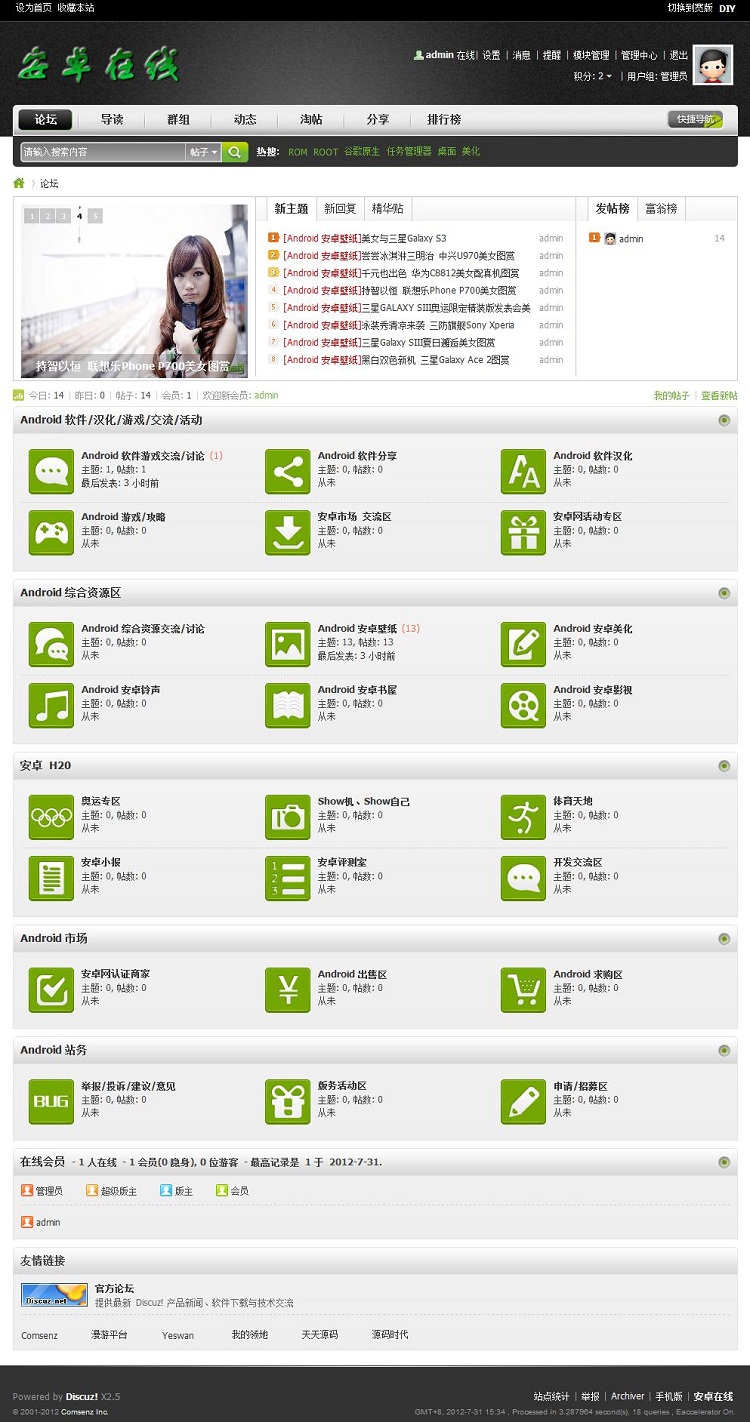Image resolution: width=750 pixels, height=1422 pixels.
Task: Open the 安卓网认证商家 checkmark icon
Action: tap(51, 990)
